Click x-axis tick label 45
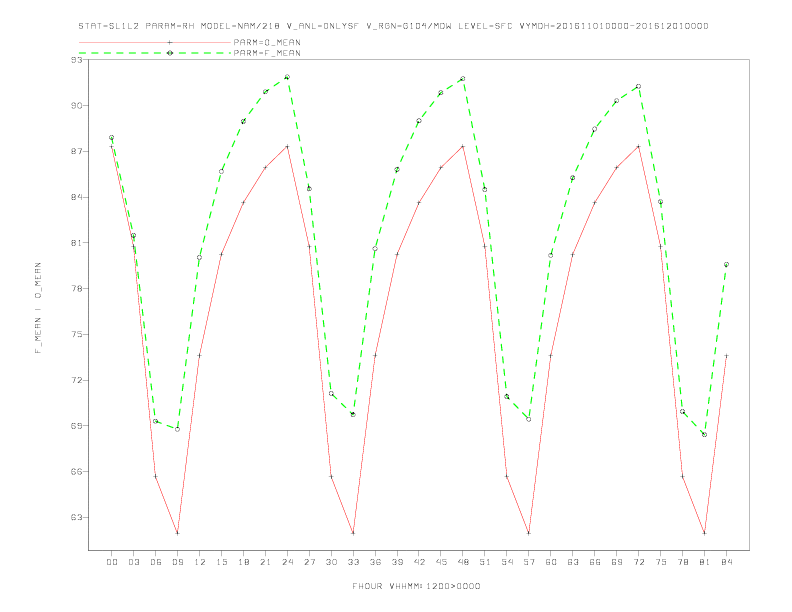This screenshot has width=792, height=612. coord(441,562)
